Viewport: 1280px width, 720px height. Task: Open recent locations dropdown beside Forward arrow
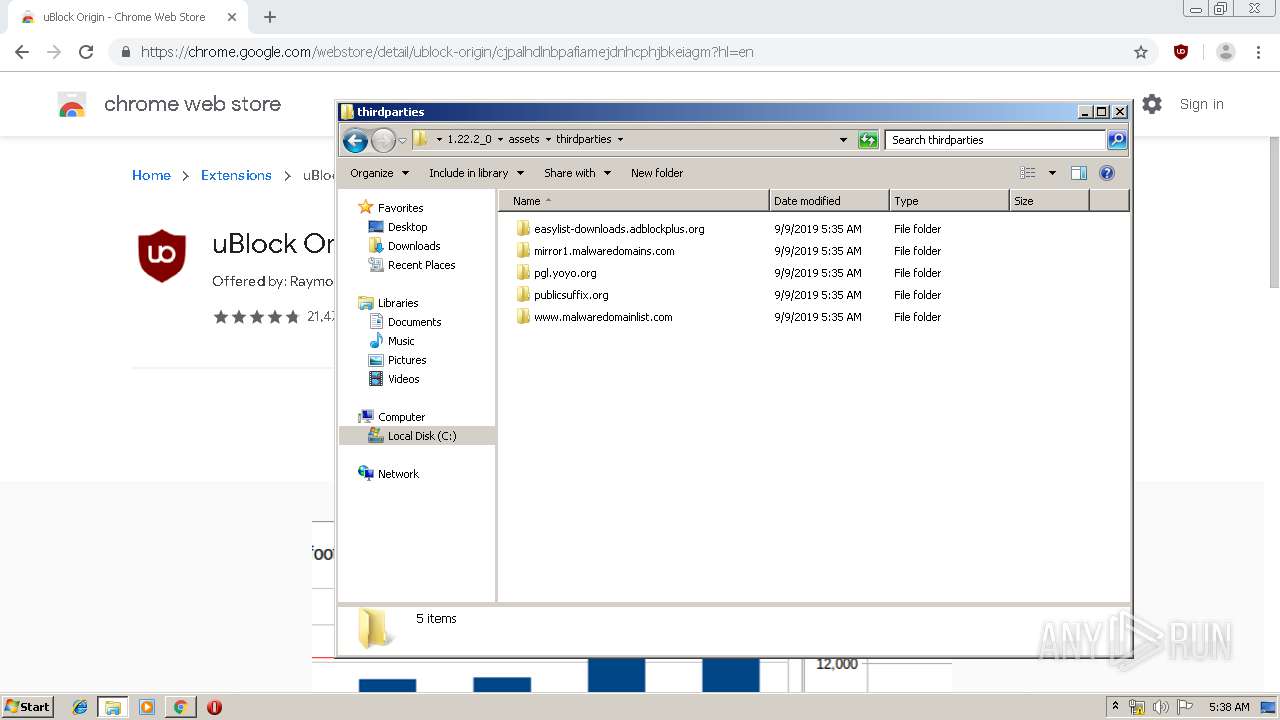402,140
